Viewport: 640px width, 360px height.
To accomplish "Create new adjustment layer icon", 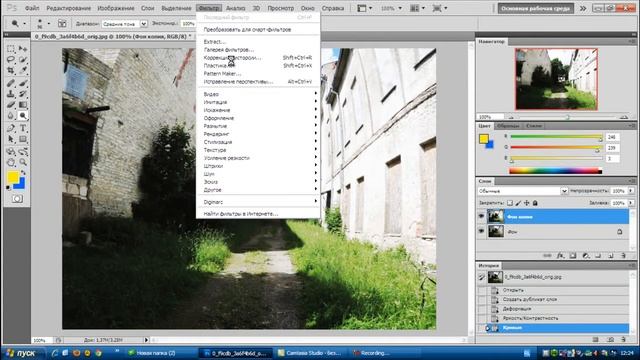I will pyautogui.click(x=586, y=256).
